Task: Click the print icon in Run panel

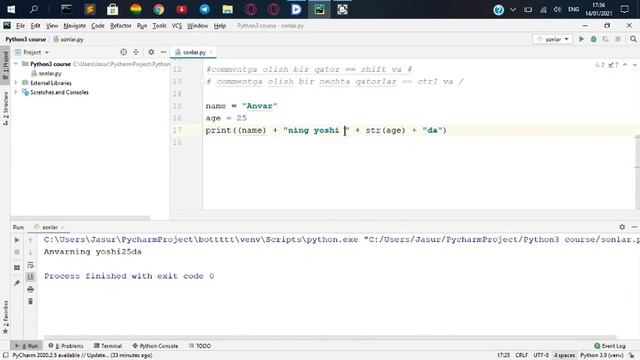Action: point(30,289)
